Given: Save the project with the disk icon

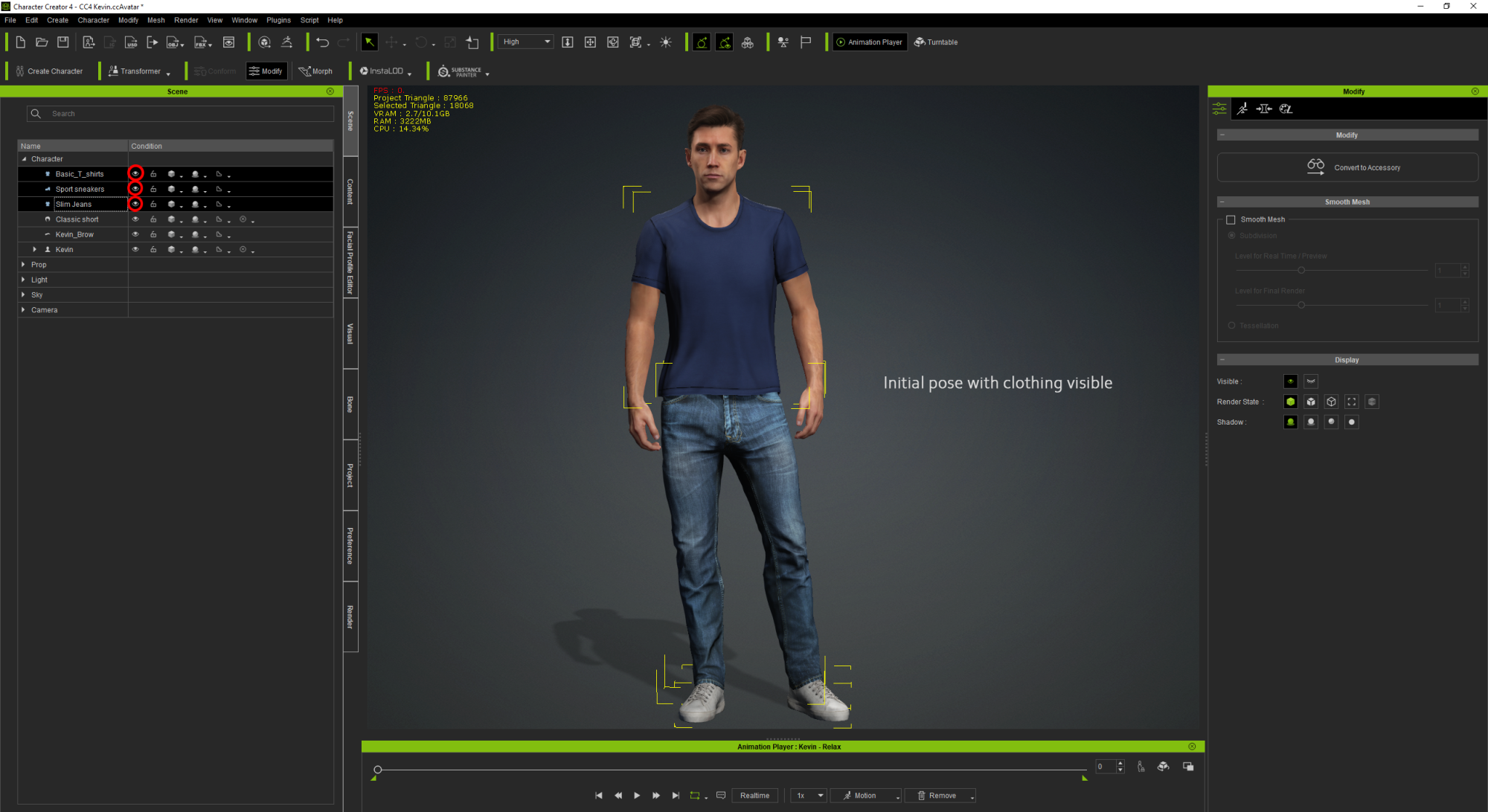Looking at the screenshot, I should coord(63,42).
